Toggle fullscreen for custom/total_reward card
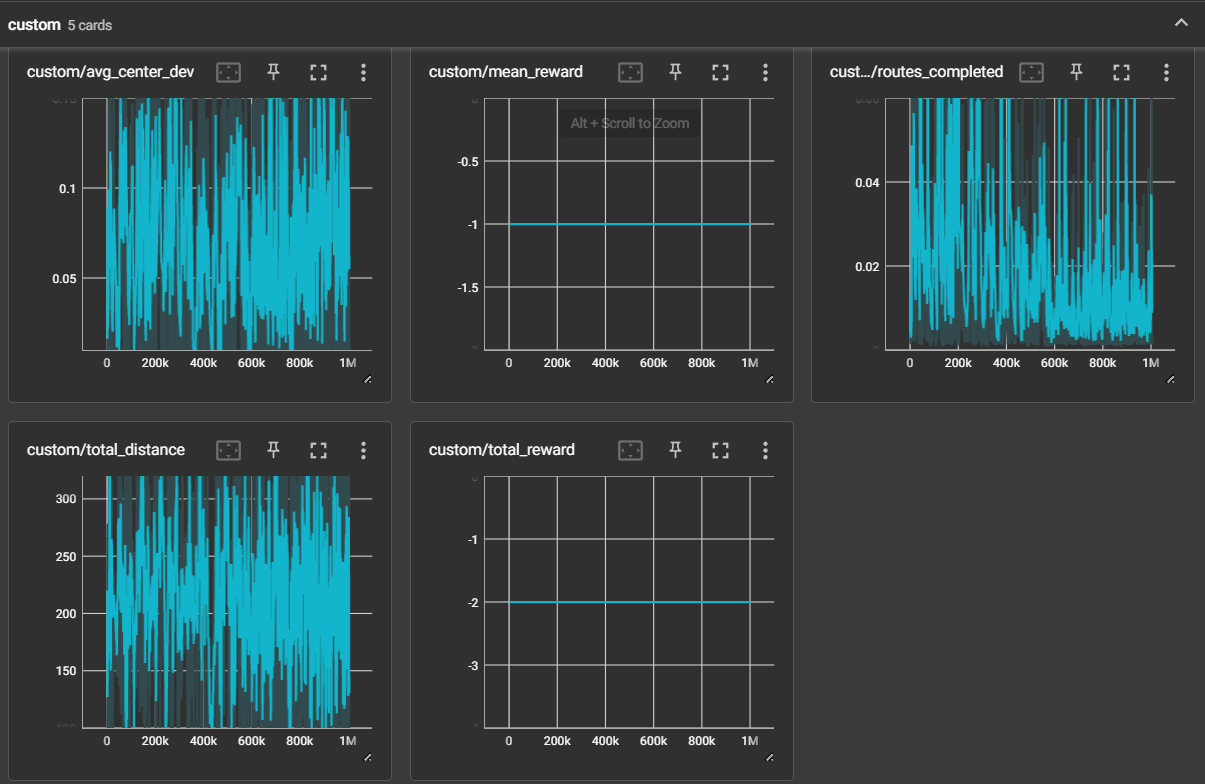 click(720, 450)
